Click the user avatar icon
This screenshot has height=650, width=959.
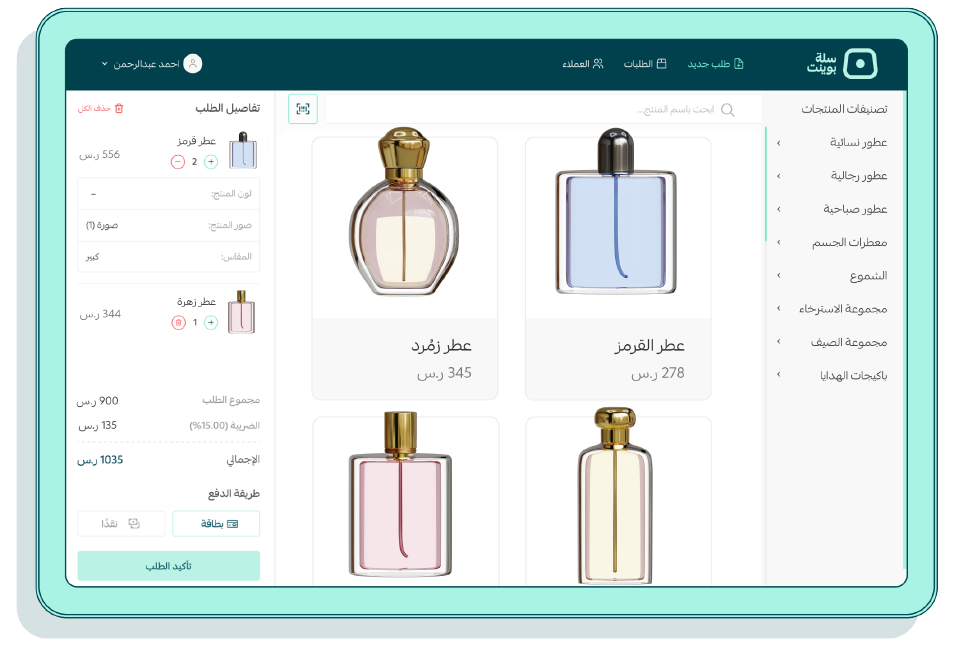pyautogui.click(x=193, y=64)
